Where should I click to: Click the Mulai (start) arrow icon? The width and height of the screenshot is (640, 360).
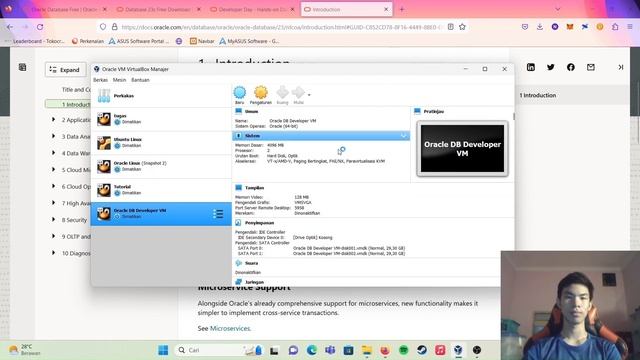click(298, 93)
